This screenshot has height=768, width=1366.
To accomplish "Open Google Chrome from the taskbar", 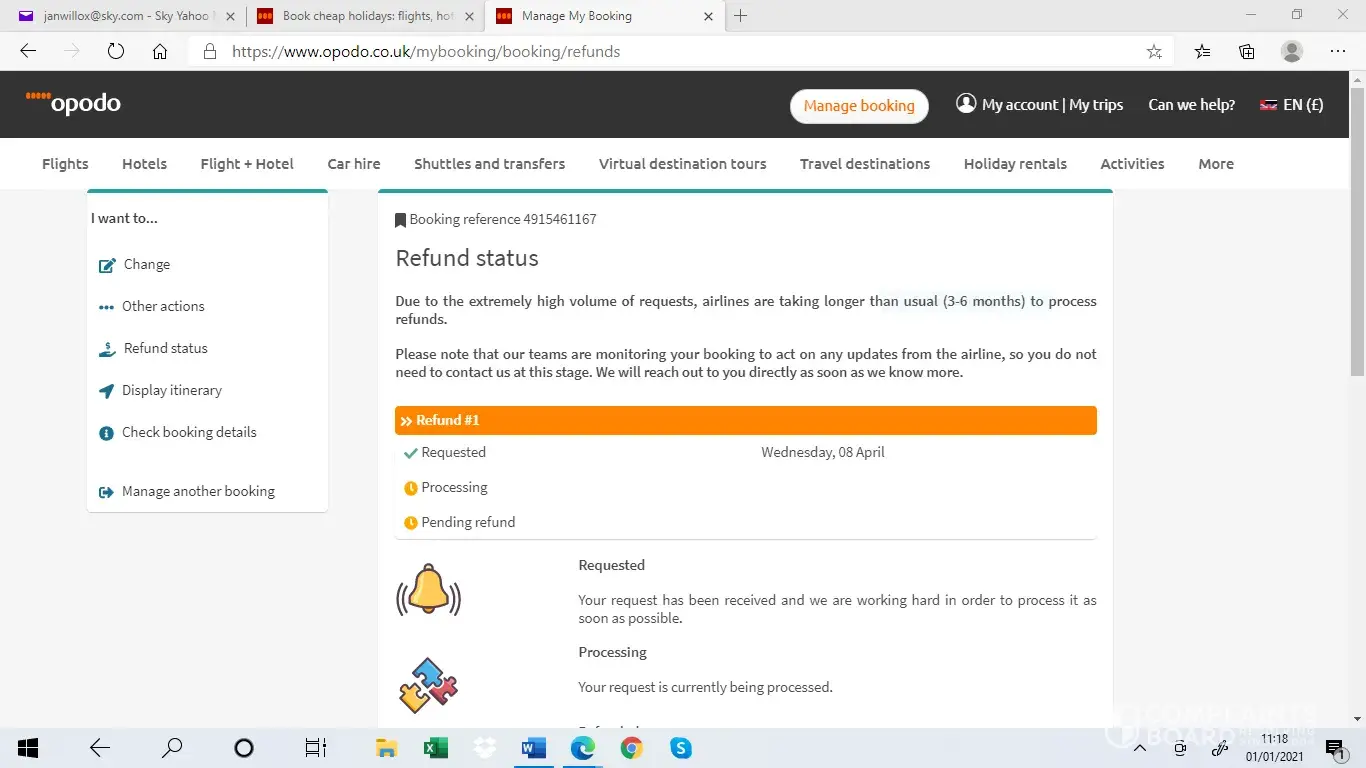I will click(632, 748).
